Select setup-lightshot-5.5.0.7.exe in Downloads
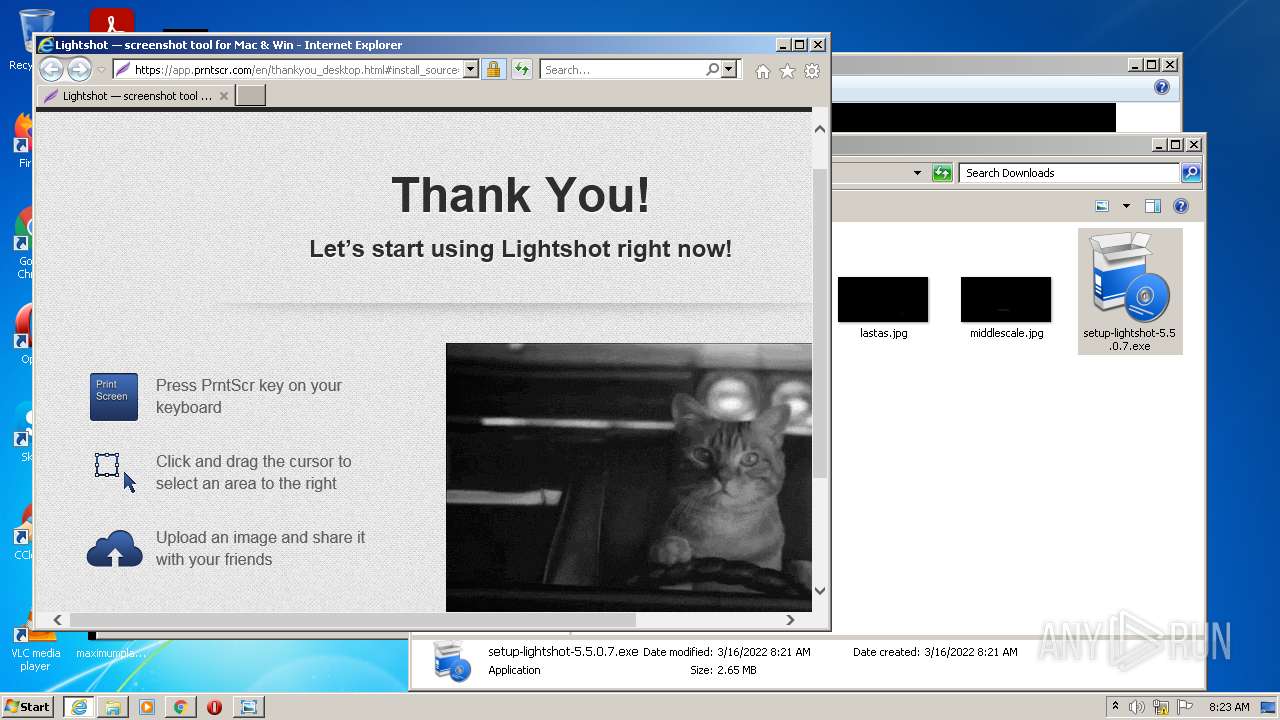 tap(1130, 291)
